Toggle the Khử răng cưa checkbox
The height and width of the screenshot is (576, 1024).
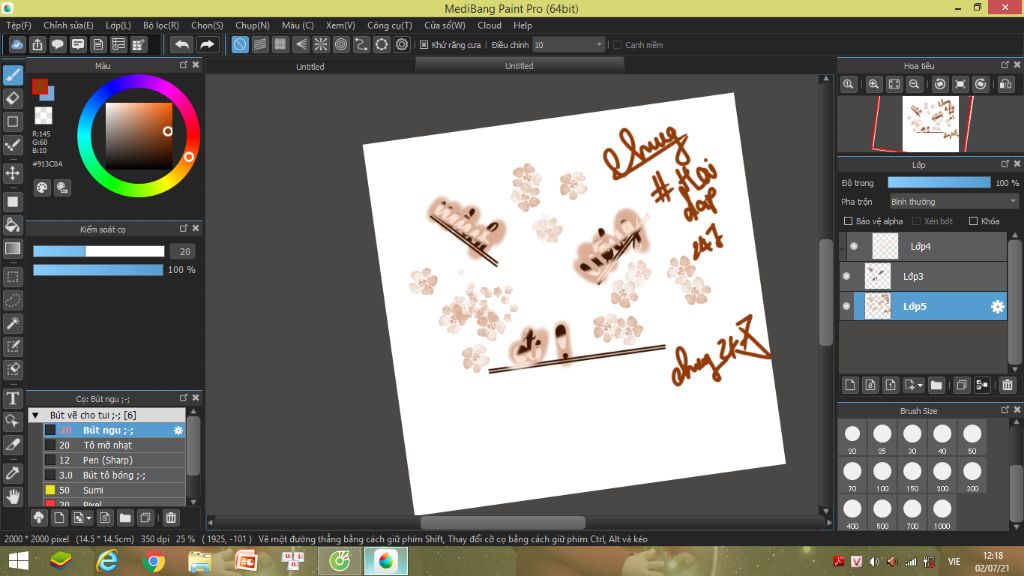click(424, 45)
